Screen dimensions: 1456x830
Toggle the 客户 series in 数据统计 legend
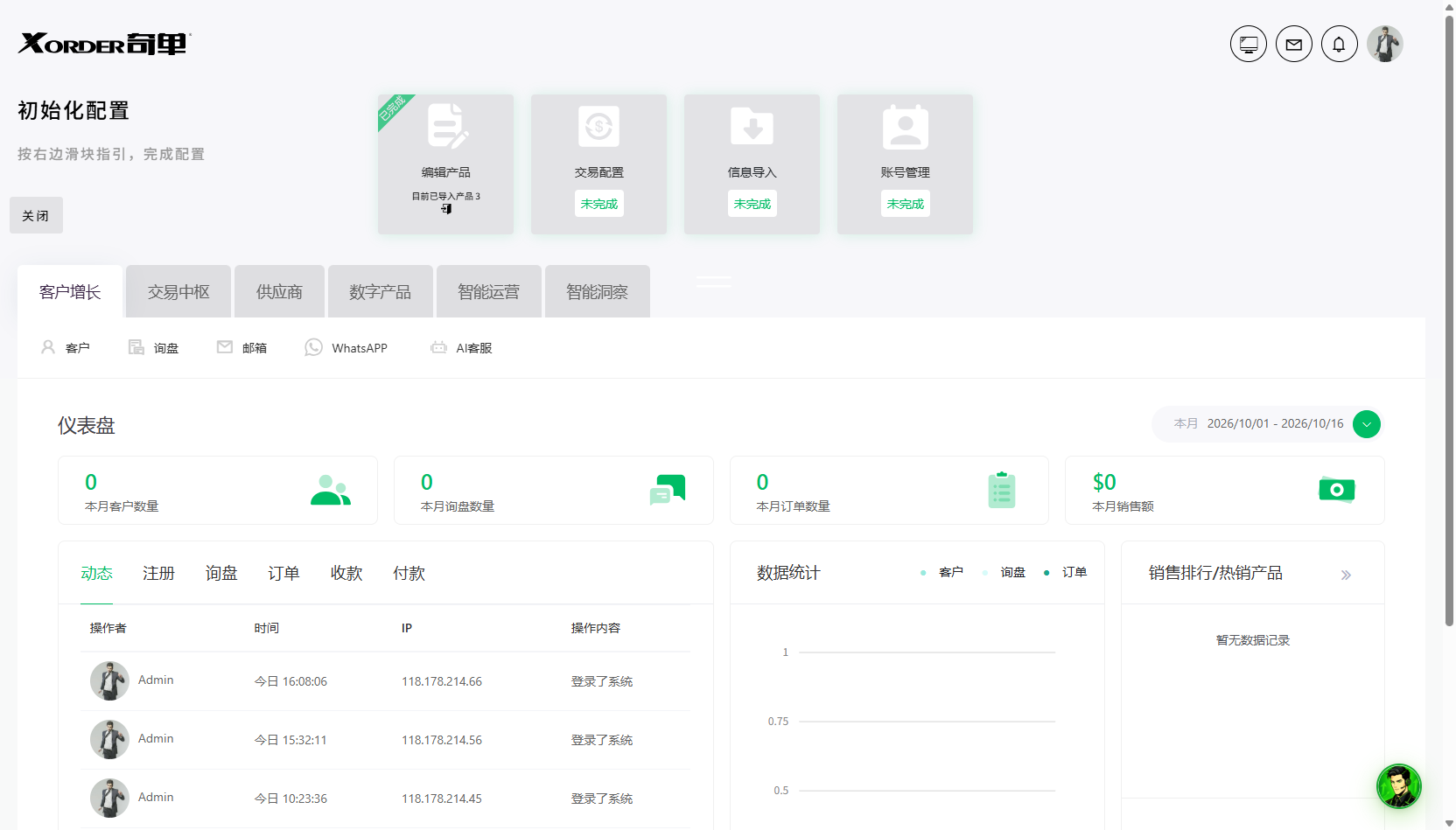(942, 573)
